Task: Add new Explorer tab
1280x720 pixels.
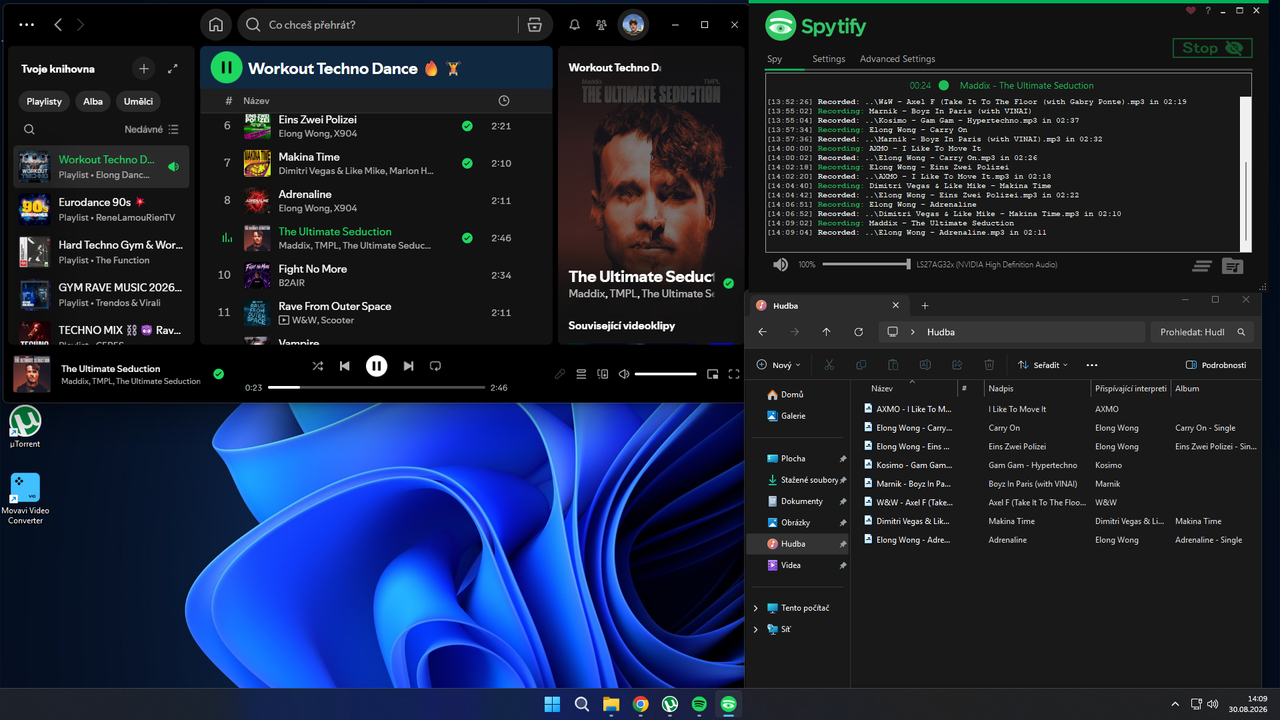Action: [x=925, y=305]
